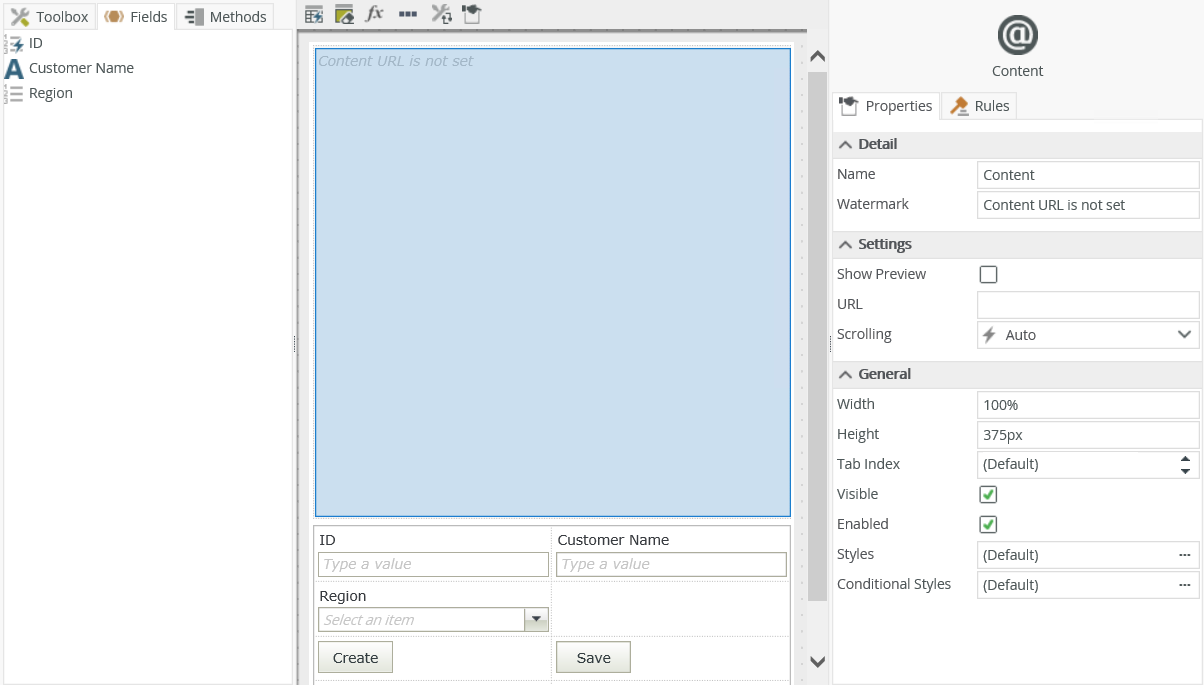This screenshot has width=1204, height=685.
Task: Click the auto-generate table toolbar icon
Action: 314,14
